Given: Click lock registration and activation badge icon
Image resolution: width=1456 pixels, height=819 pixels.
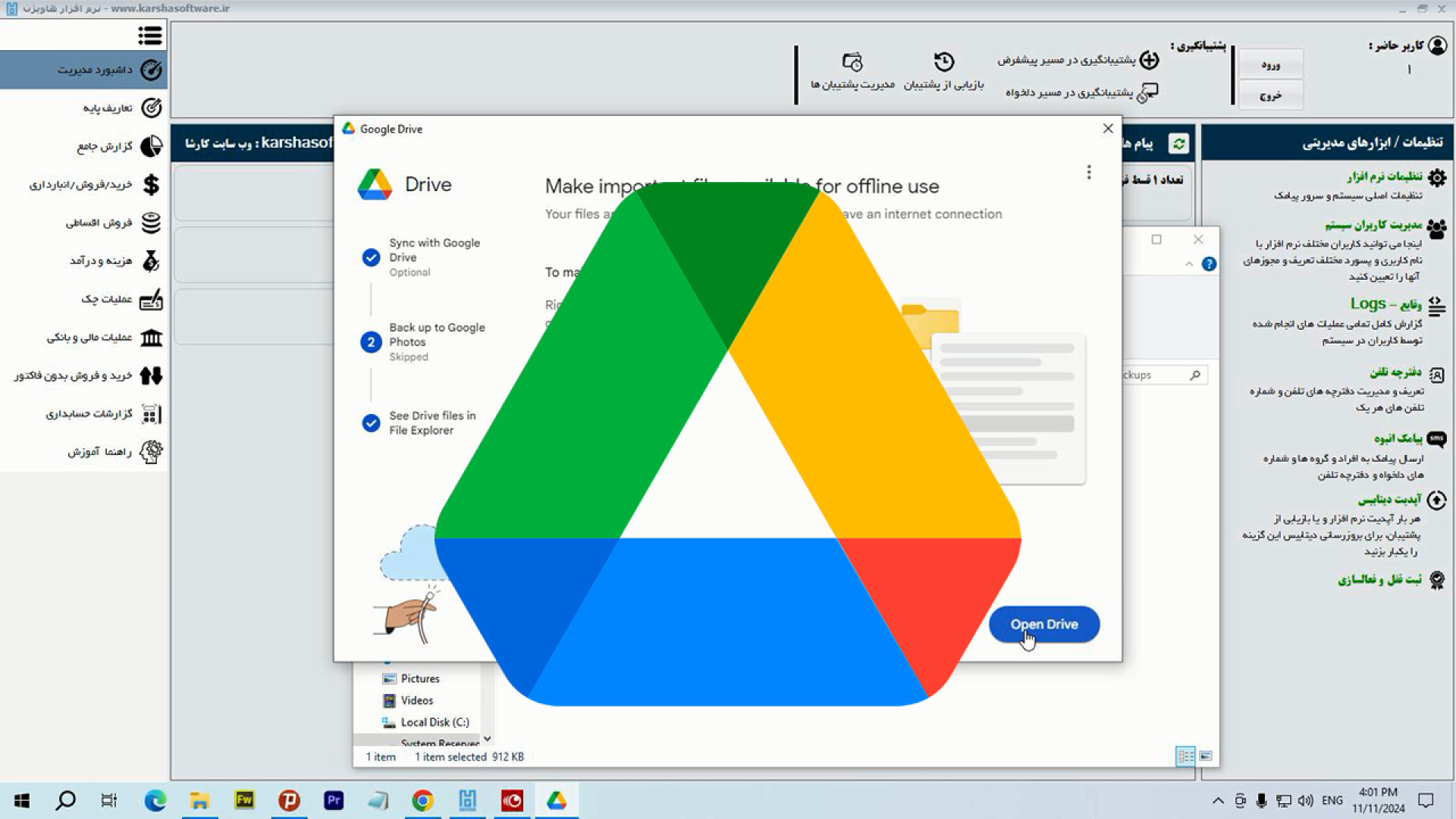Looking at the screenshot, I should click(x=1436, y=580).
